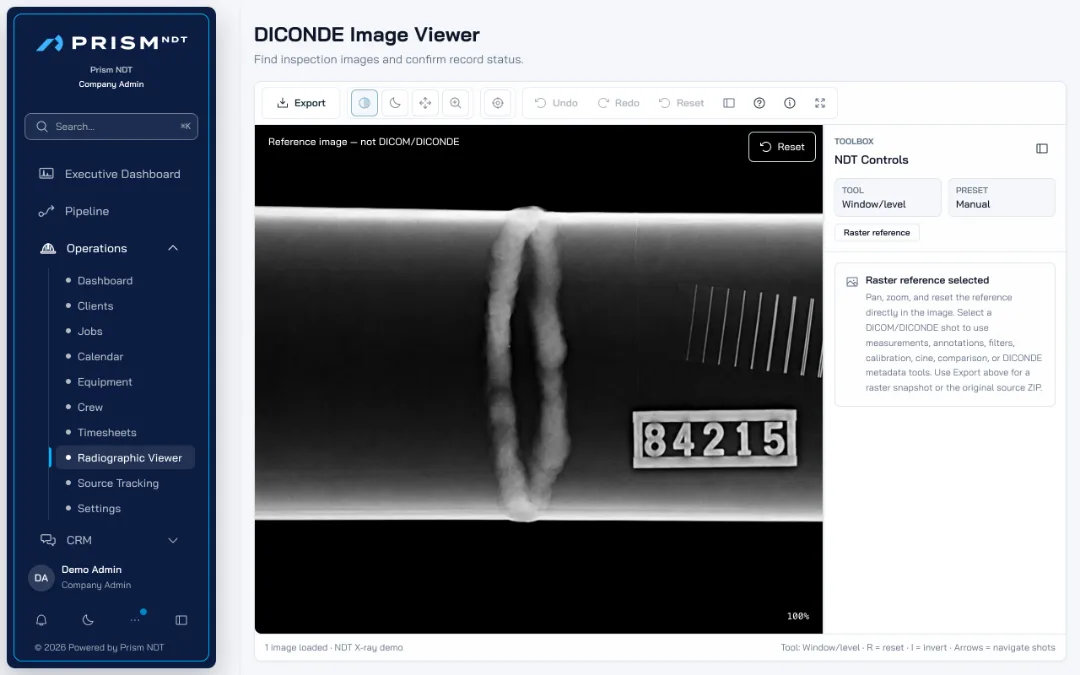
Task: Open more options ellipsis in sidebar footer
Action: (135, 620)
